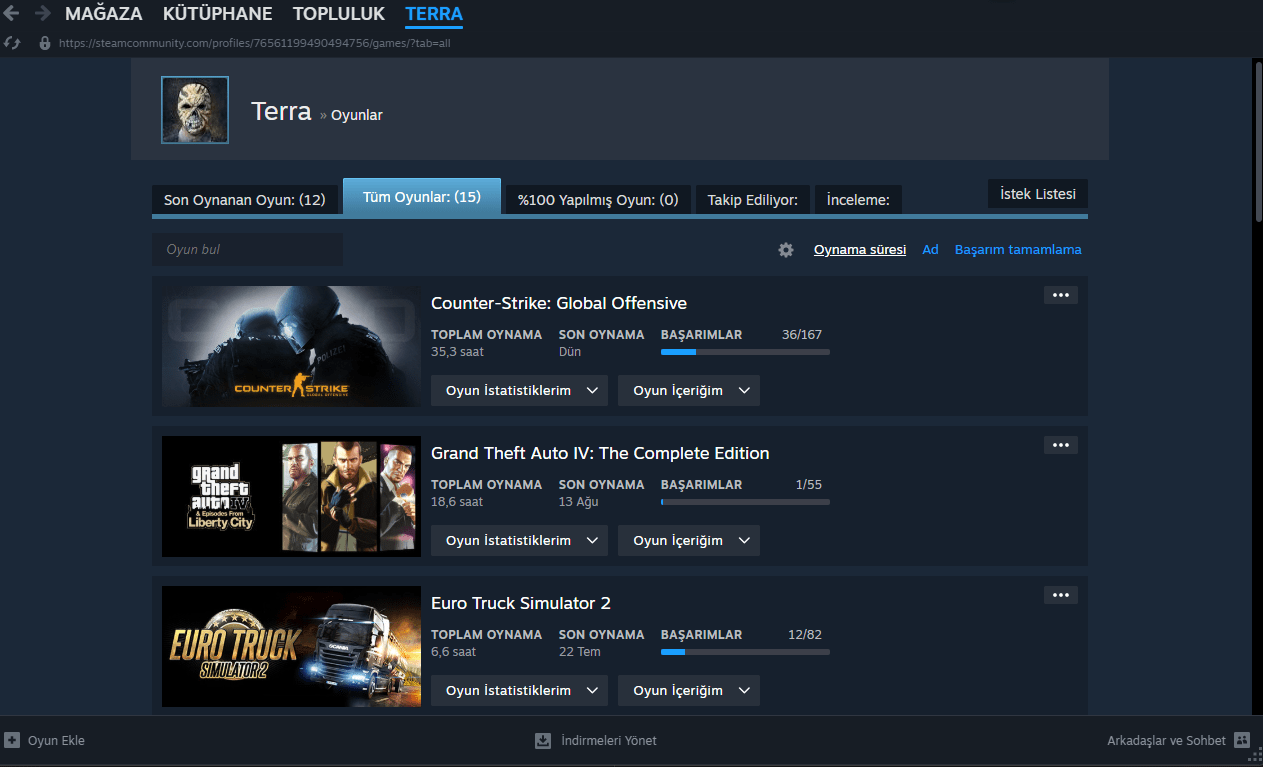Click the plus icon for Oyun Ekle
The image size is (1263, 767).
(12, 741)
